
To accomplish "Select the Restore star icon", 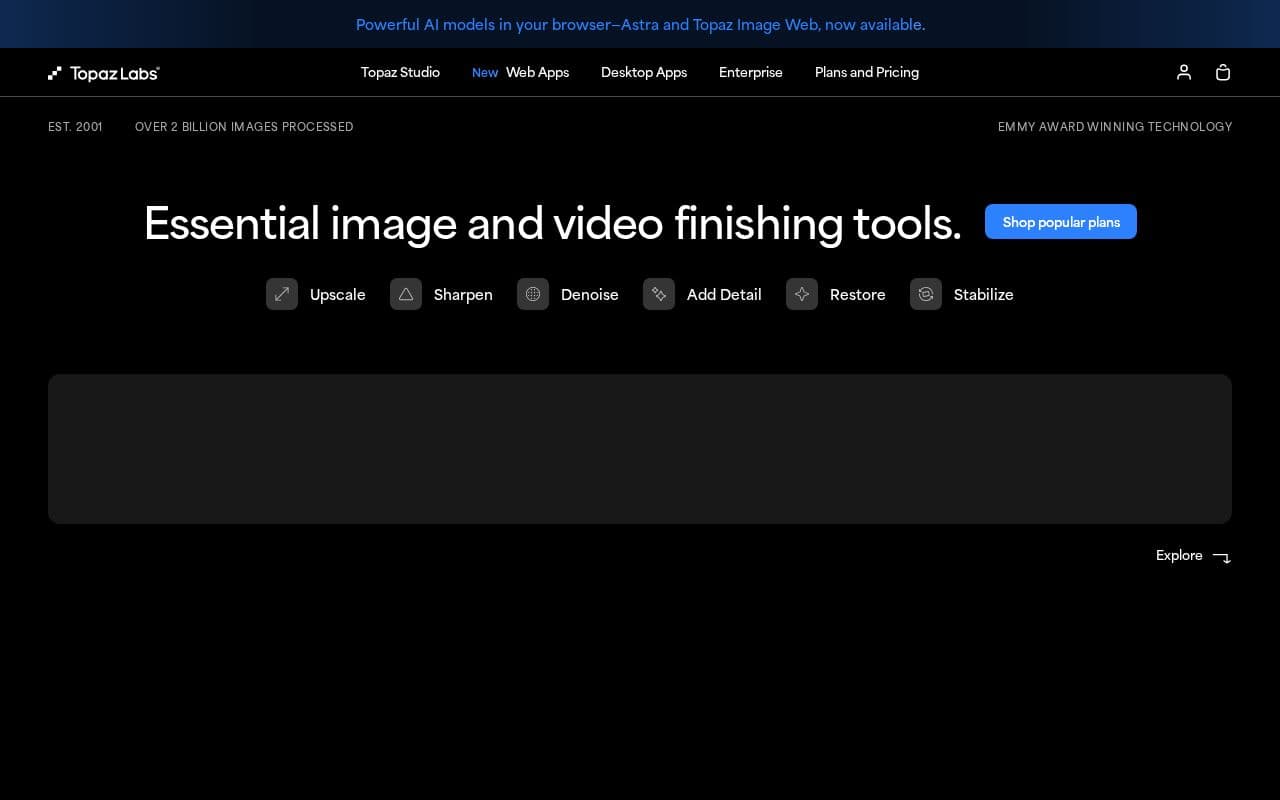I will click(802, 294).
